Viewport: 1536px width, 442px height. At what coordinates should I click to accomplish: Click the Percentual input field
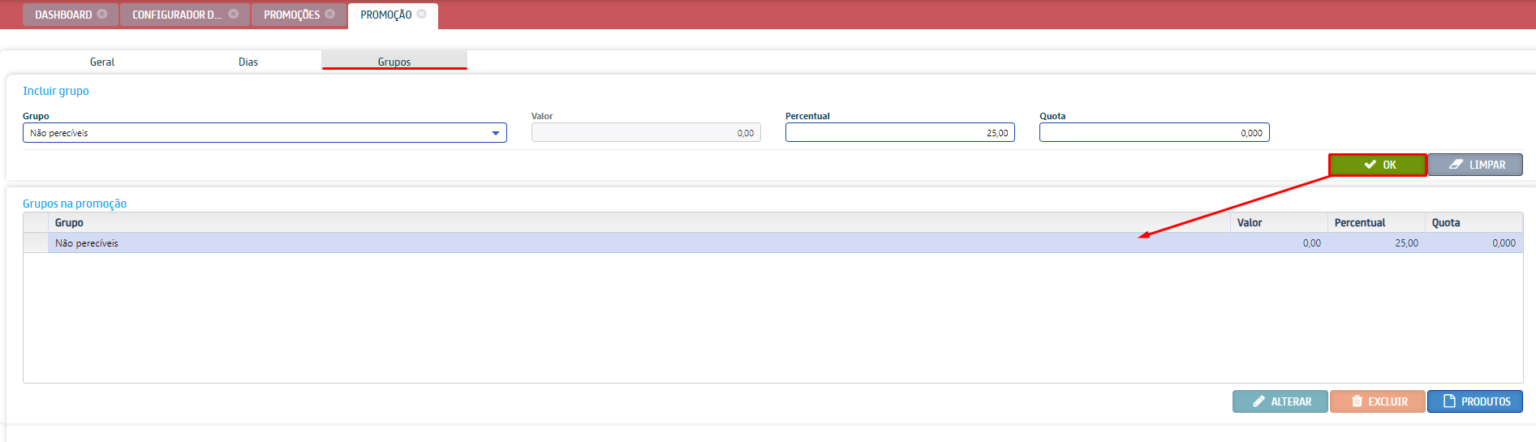(x=899, y=133)
